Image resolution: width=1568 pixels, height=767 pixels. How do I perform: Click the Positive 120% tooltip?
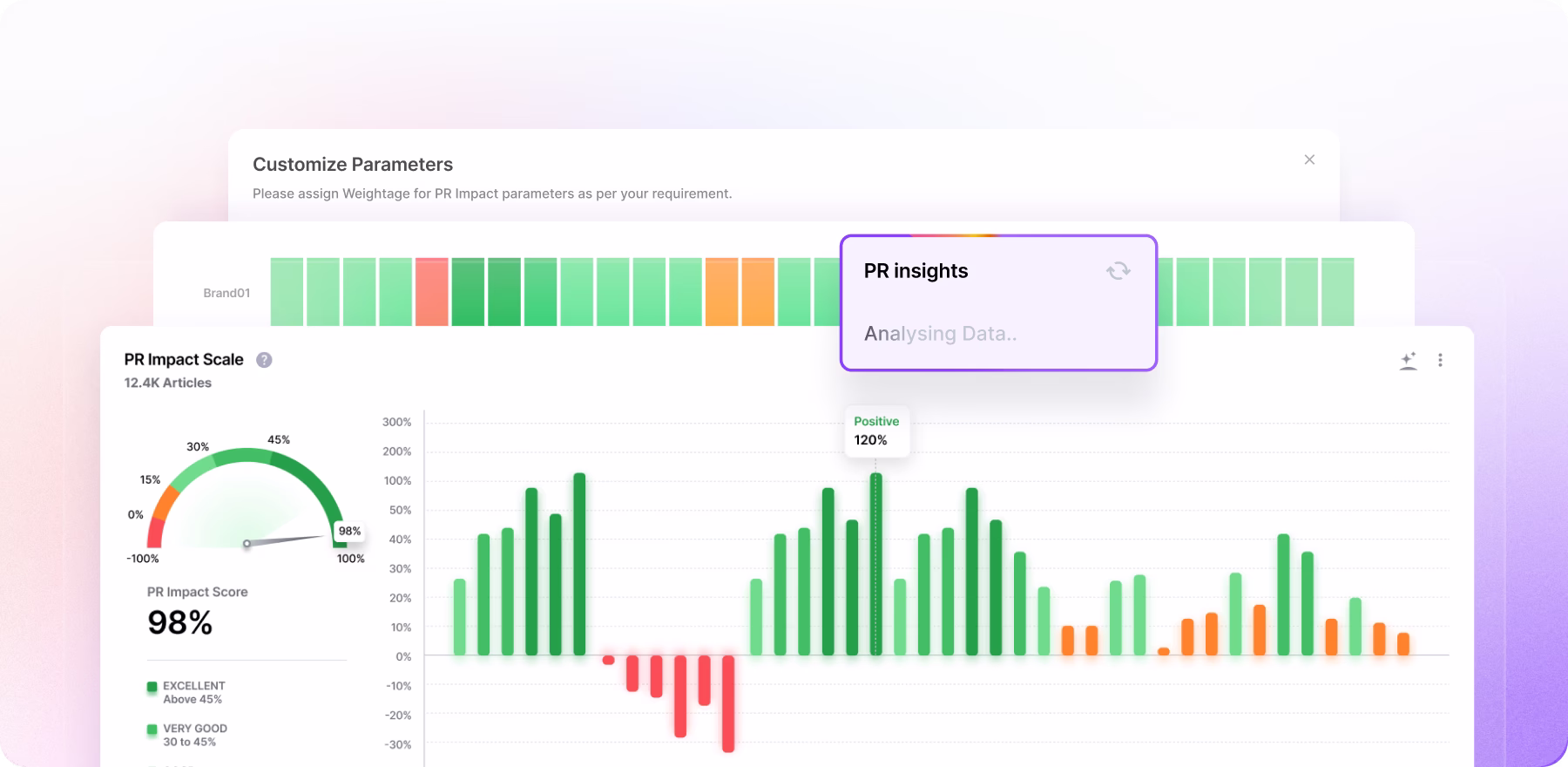click(876, 431)
